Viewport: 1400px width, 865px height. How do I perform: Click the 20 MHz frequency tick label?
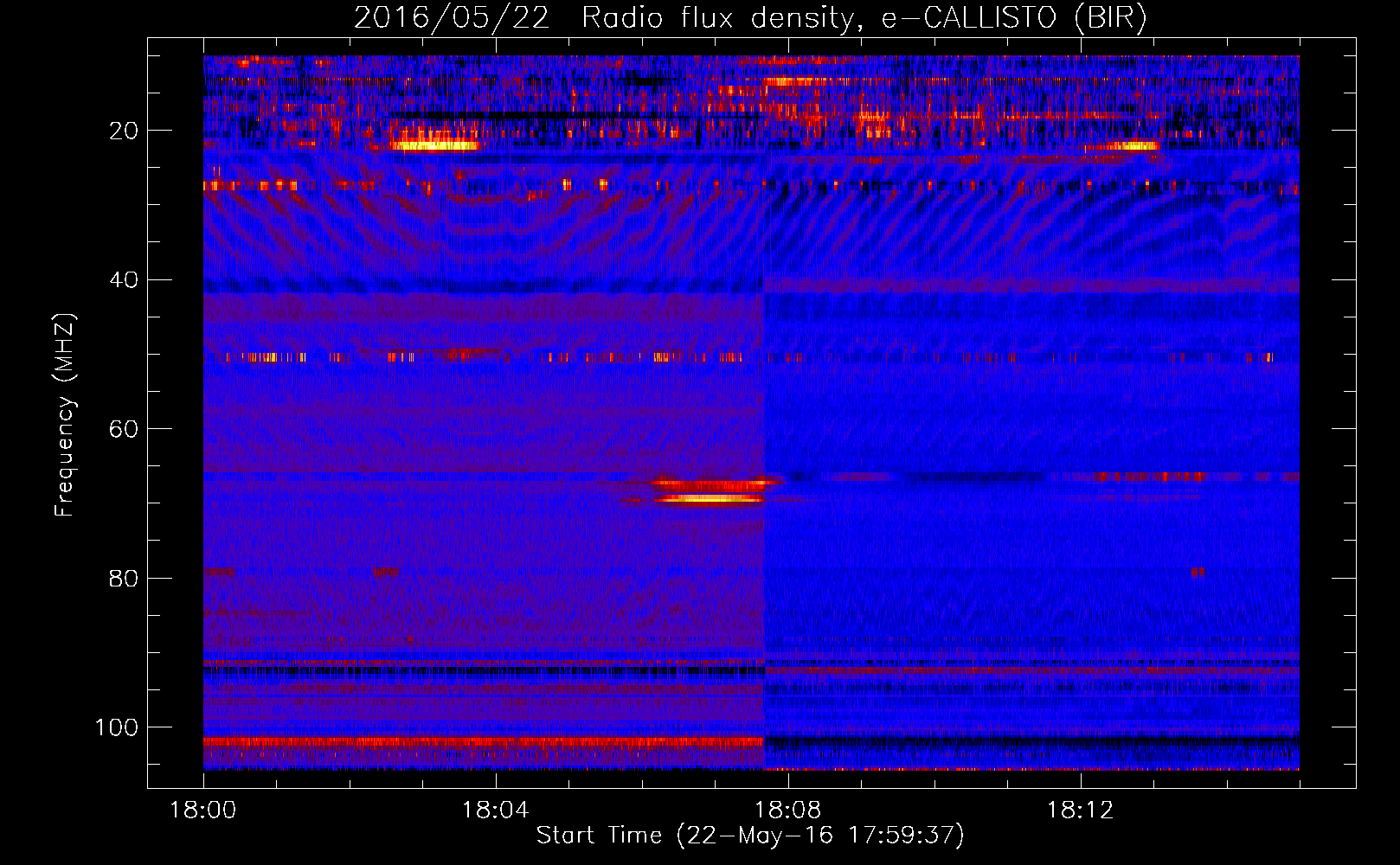coord(124,131)
